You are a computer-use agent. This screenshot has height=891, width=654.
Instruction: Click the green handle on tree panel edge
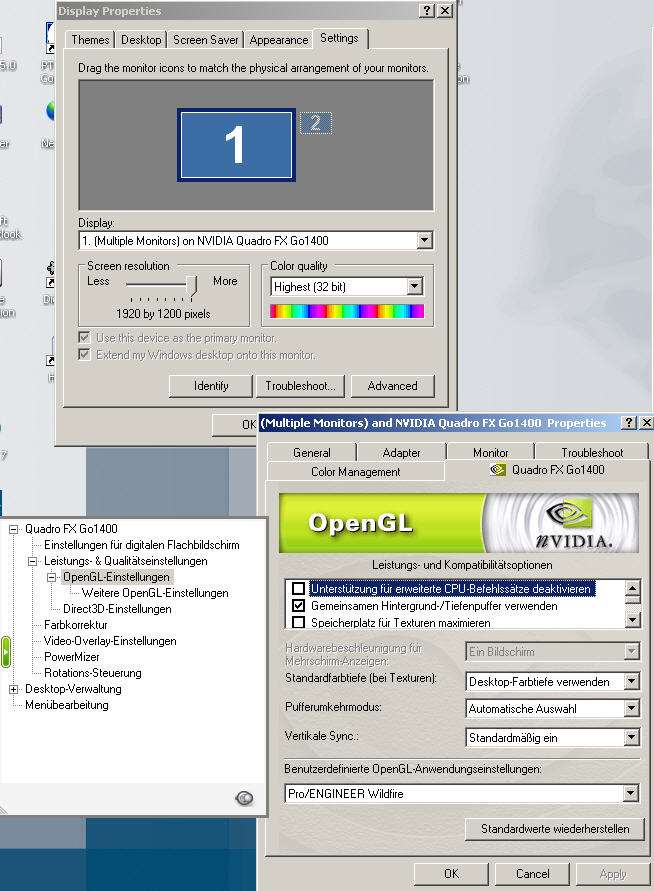(x=6, y=652)
